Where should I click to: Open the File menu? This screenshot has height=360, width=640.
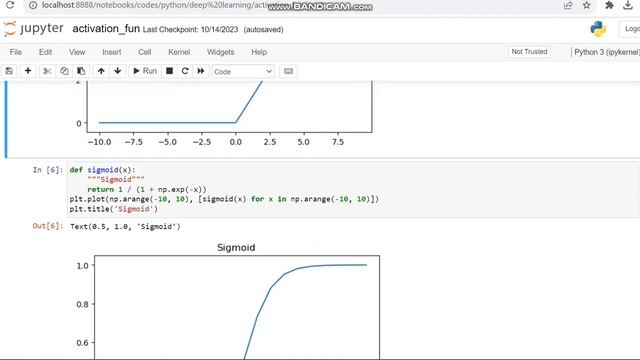(x=16, y=52)
